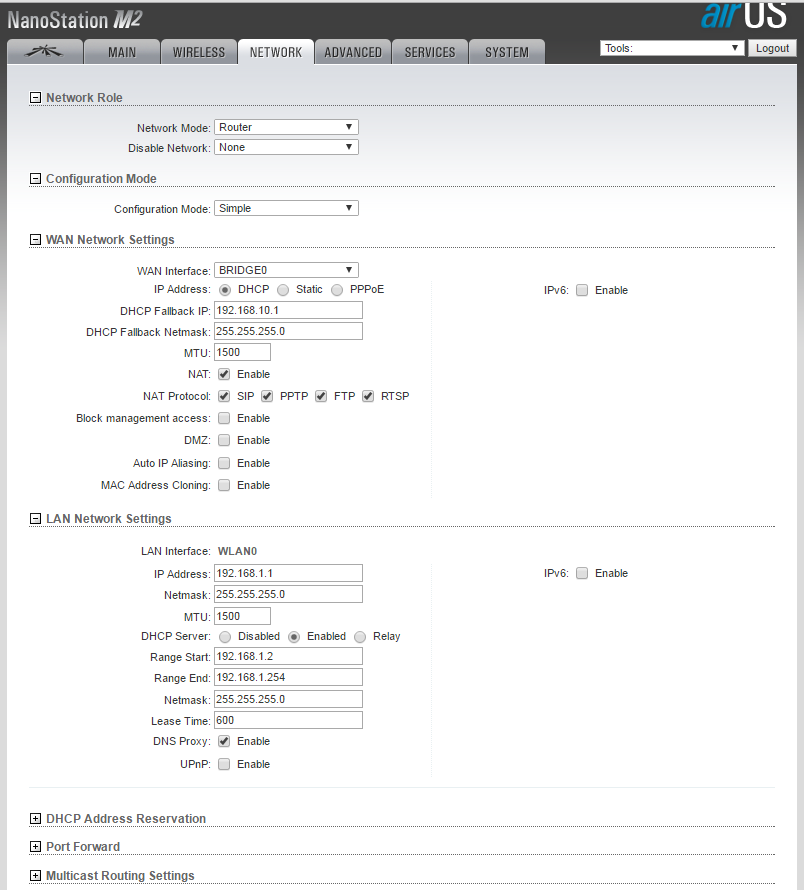
Task: Open the Configuration Mode dropdown
Action: coord(286,208)
